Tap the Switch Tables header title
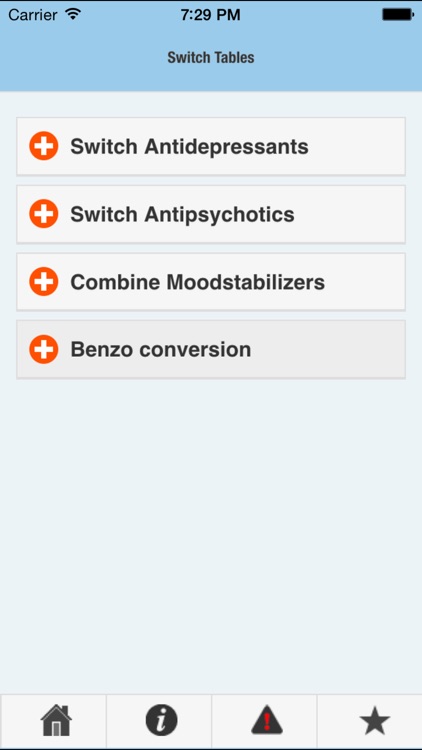The width and height of the screenshot is (422, 750). [x=211, y=58]
